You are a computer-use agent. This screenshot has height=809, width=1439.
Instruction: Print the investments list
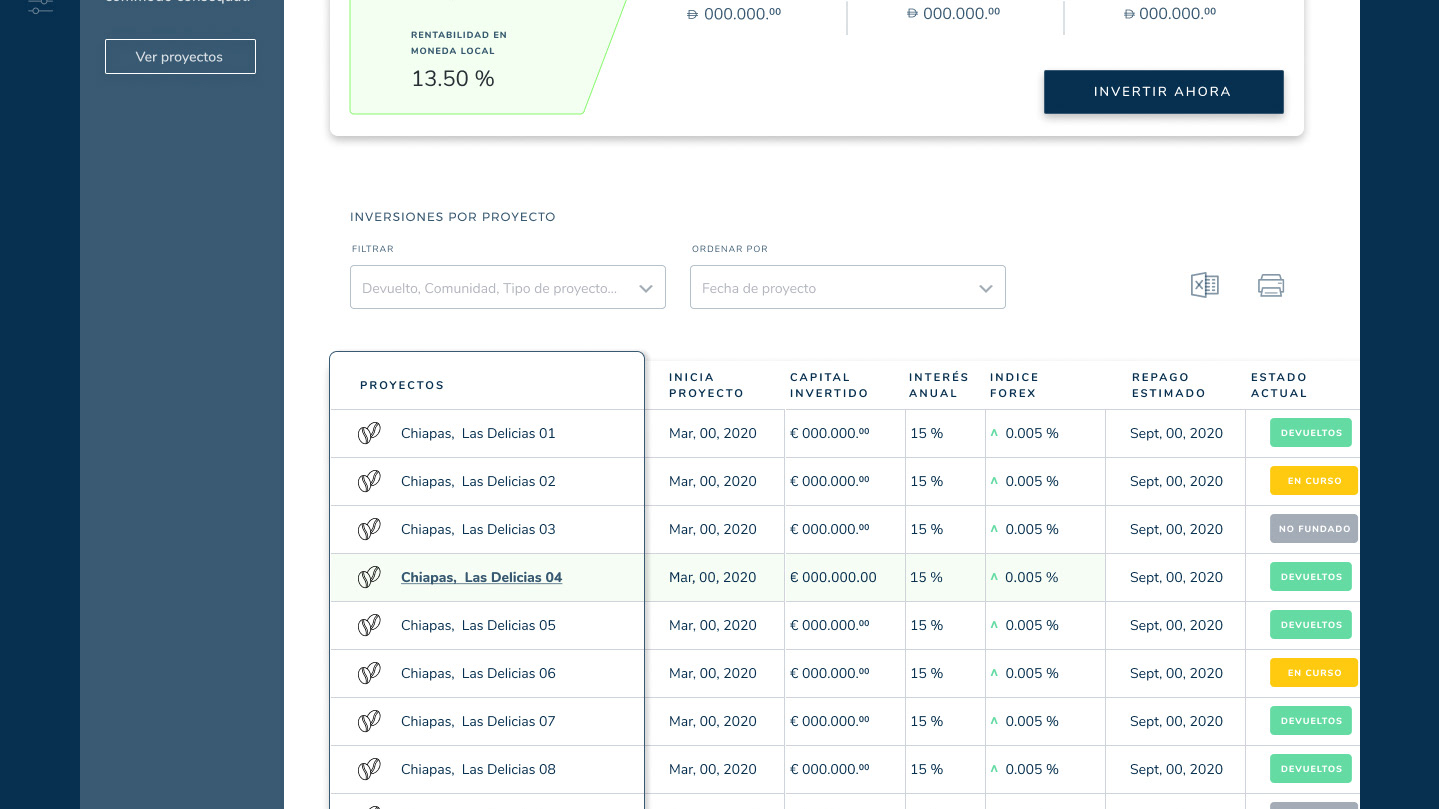[x=1271, y=285]
